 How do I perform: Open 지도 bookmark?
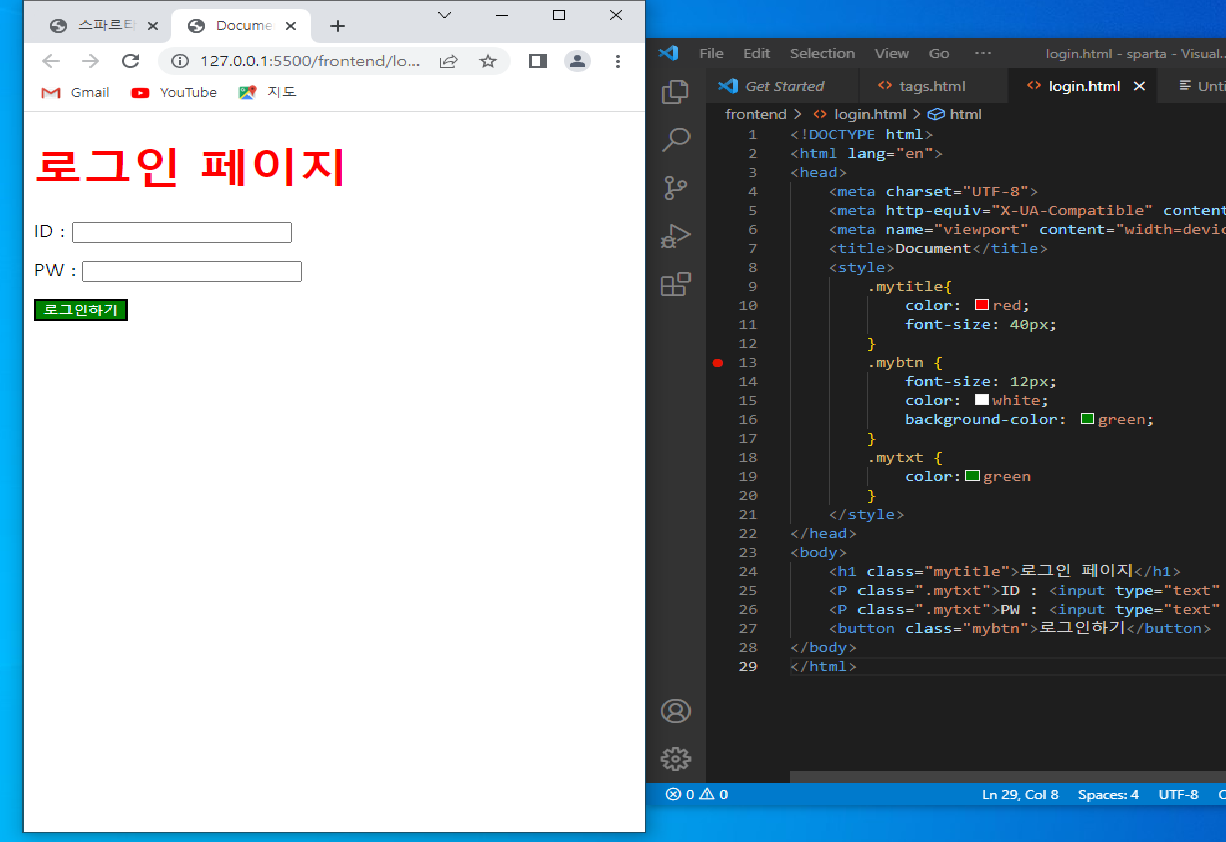pyautogui.click(x=267, y=92)
